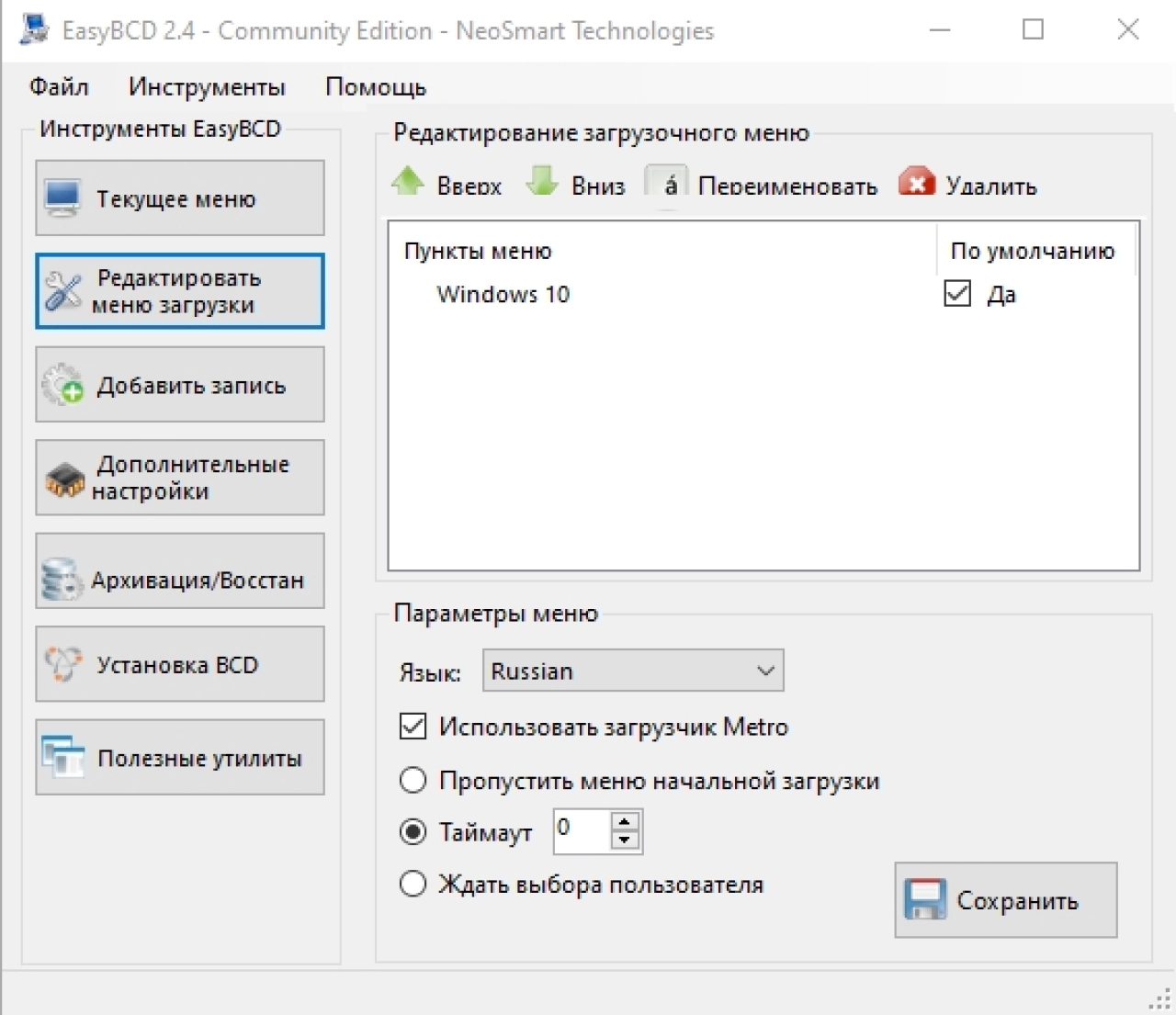Screen dimensions: 1176x1015
Task: Click the windows icon for Полезные утилиты
Action: [x=63, y=757]
